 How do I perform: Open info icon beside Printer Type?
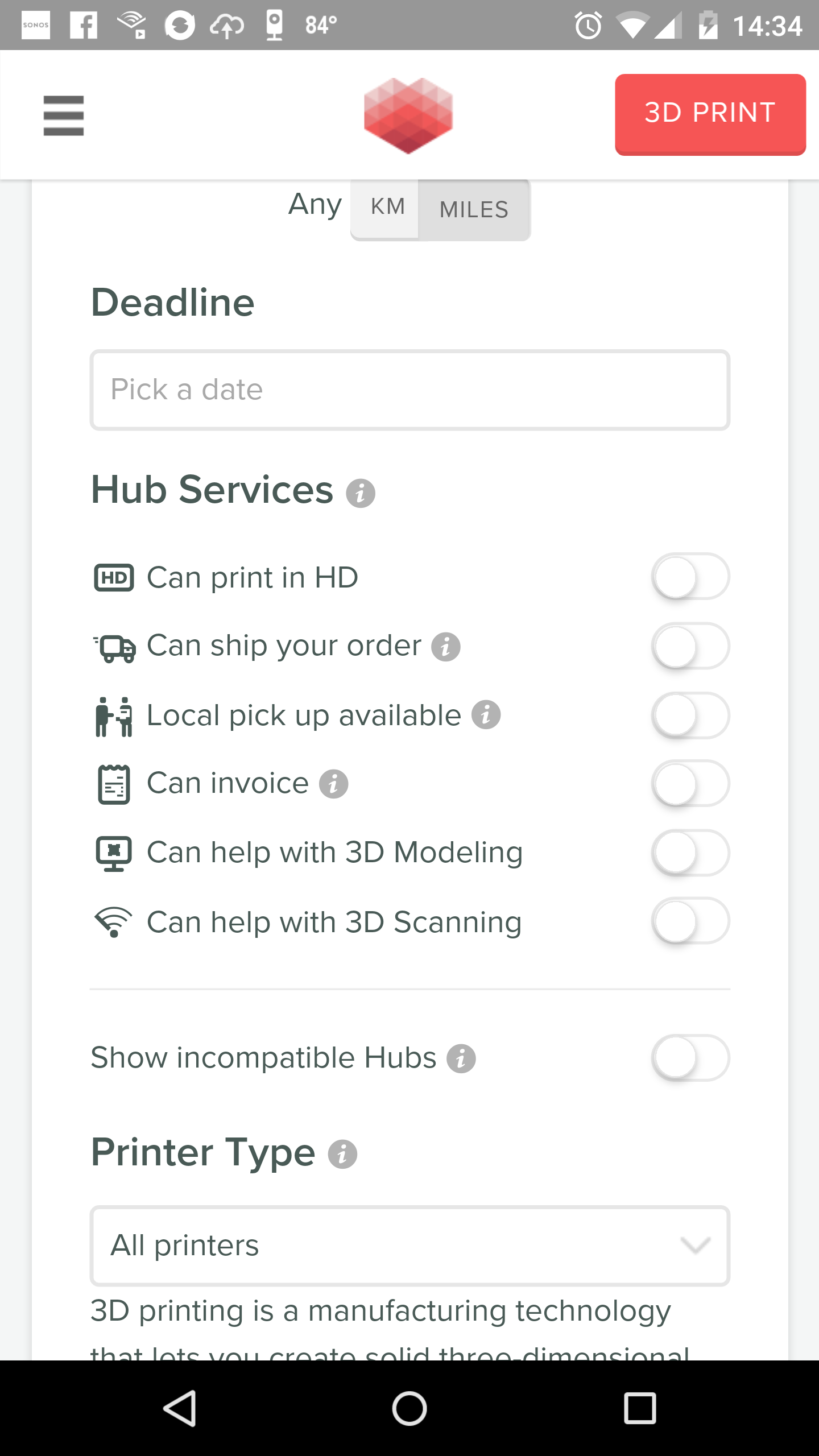[342, 1155]
